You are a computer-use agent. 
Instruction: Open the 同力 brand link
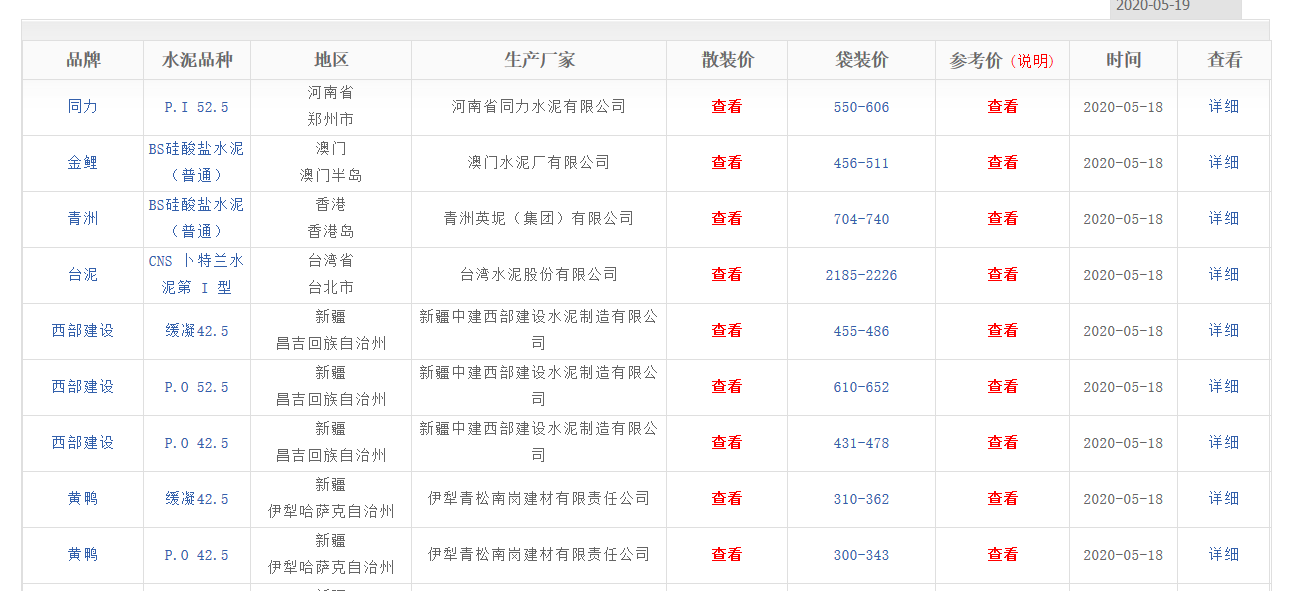83,107
